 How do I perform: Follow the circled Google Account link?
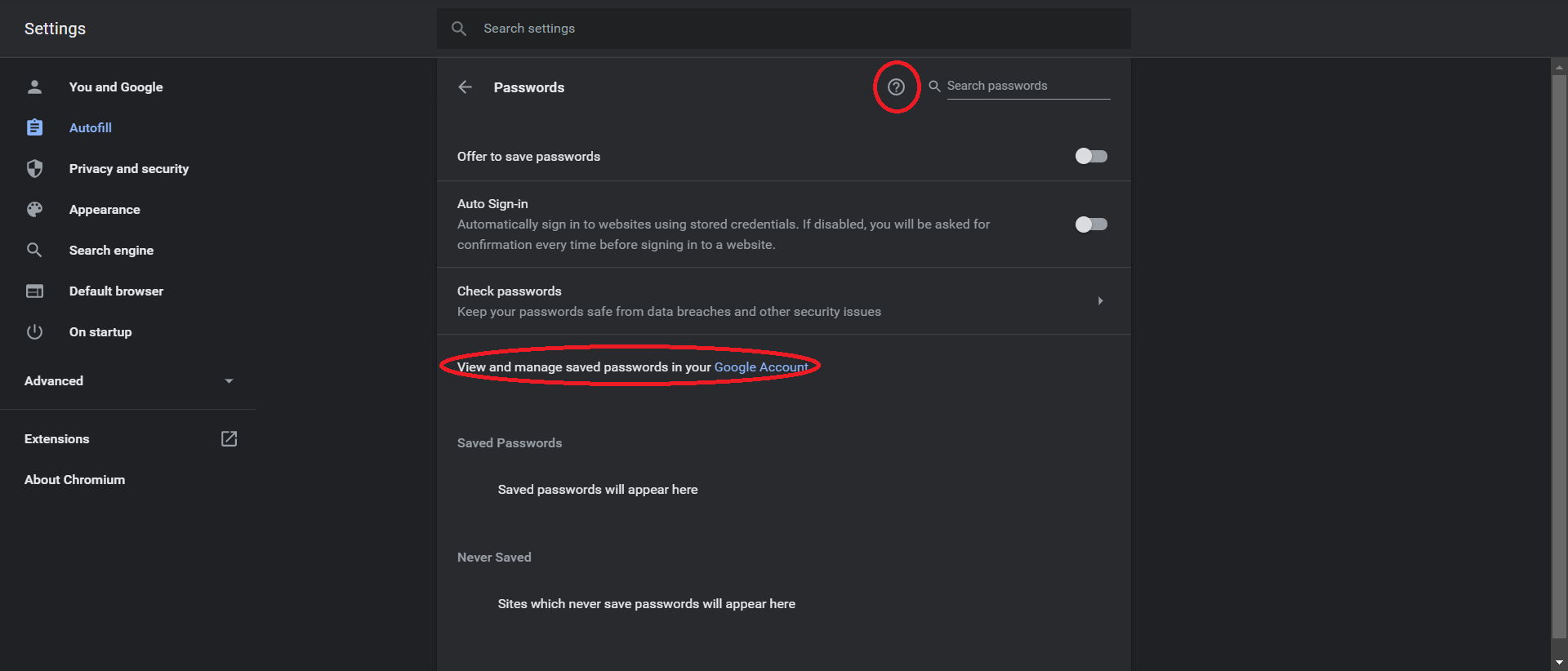761,367
